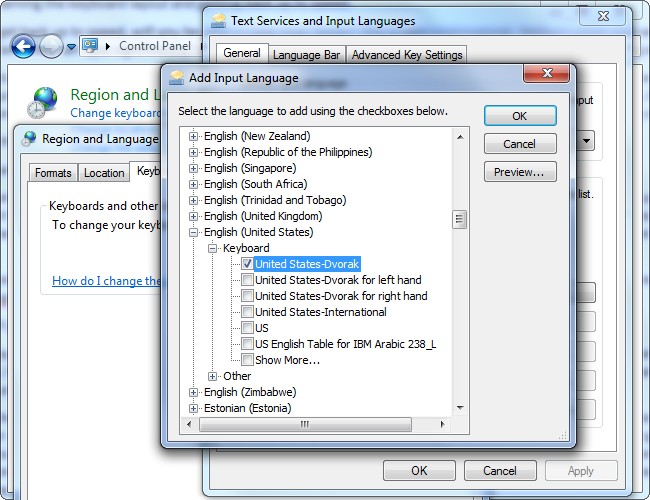Screen dimensions: 650x500
Task: Click the Region and Language dialog title icon
Action: 29,138
